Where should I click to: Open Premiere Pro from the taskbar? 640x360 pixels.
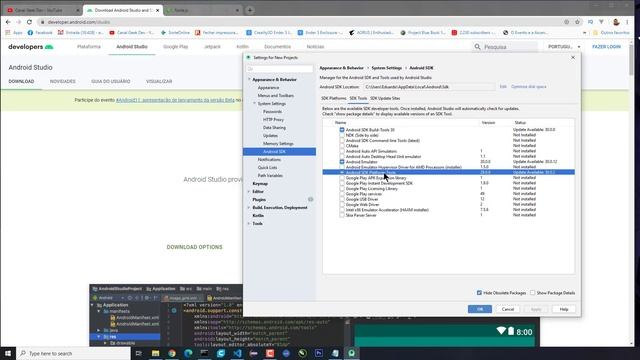pyautogui.click(x=319, y=353)
